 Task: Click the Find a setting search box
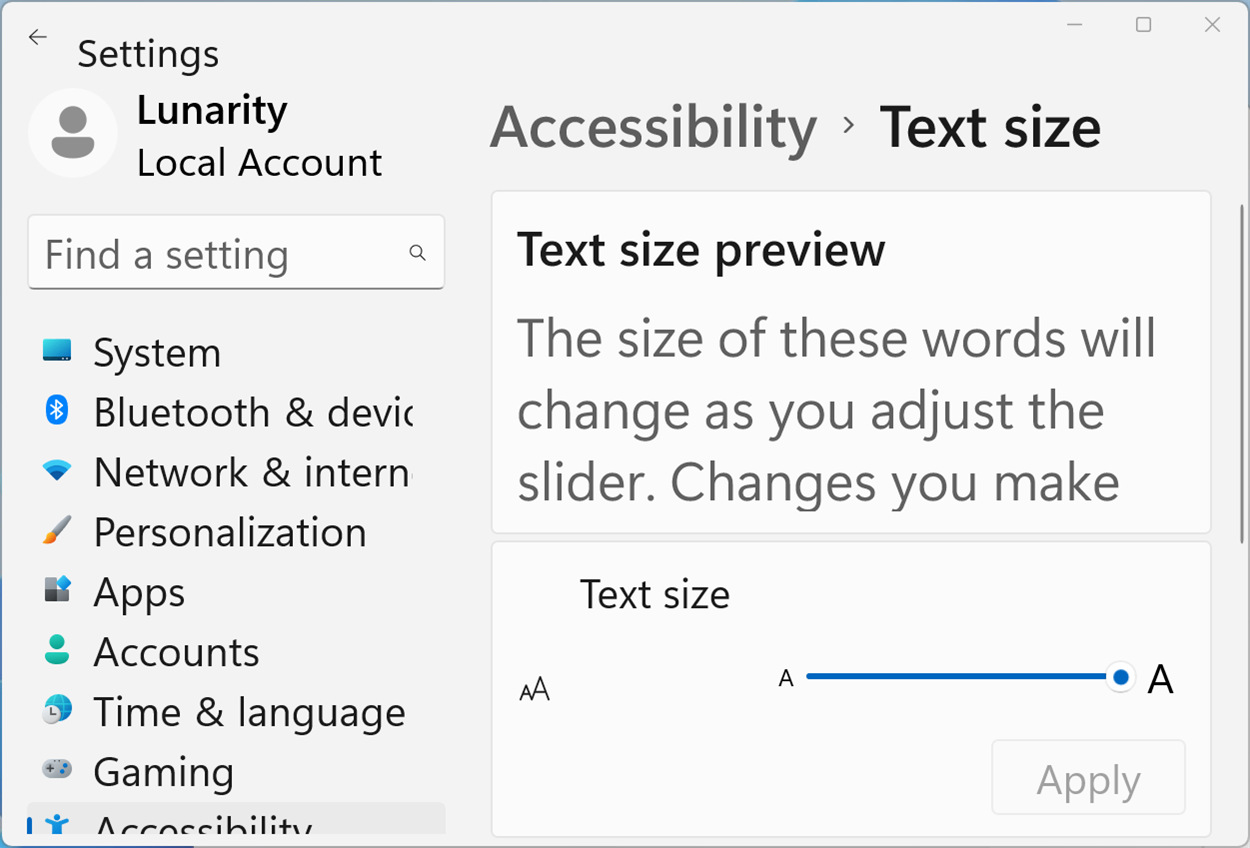coord(220,255)
